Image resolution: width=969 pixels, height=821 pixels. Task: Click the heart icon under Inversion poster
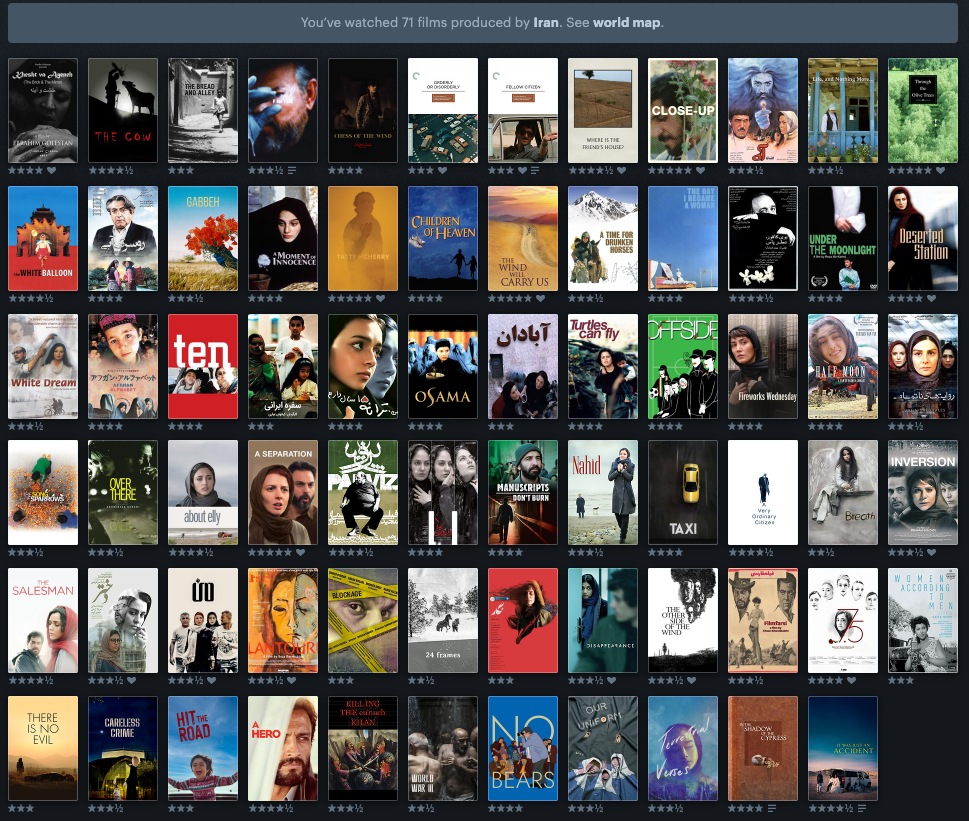point(931,552)
